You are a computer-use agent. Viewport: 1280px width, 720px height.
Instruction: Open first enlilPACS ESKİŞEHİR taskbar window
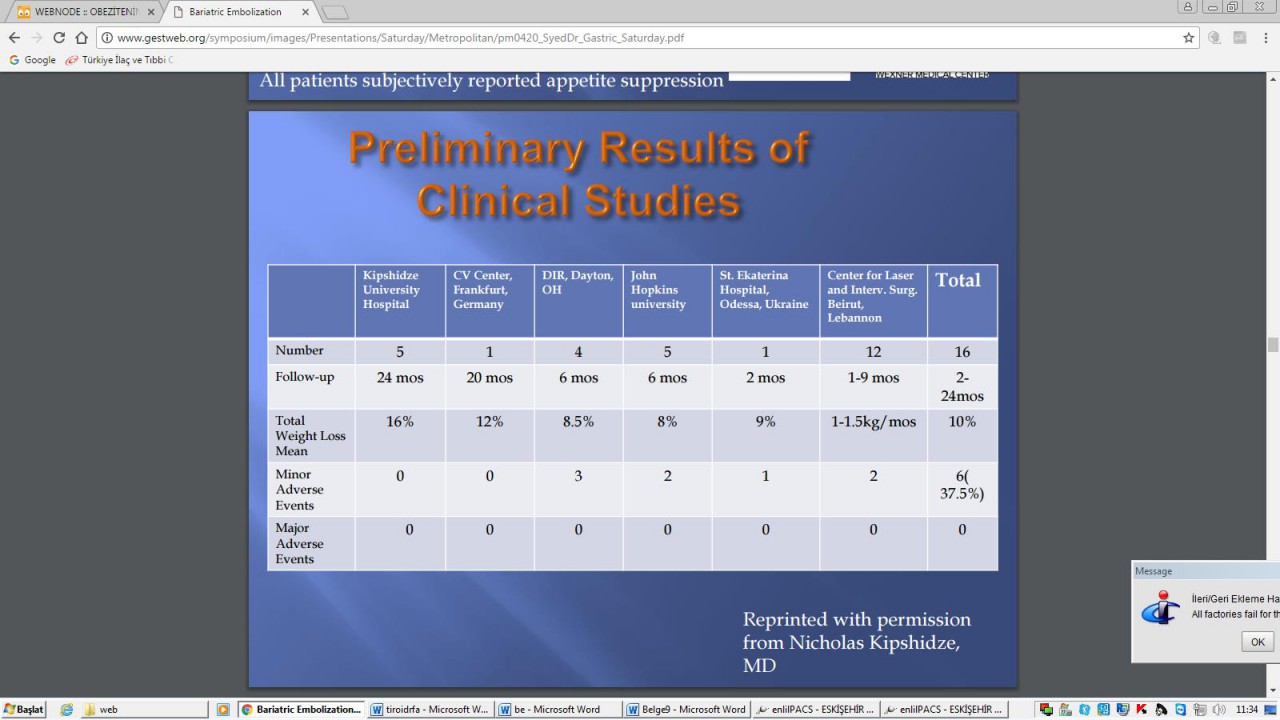(x=815, y=709)
